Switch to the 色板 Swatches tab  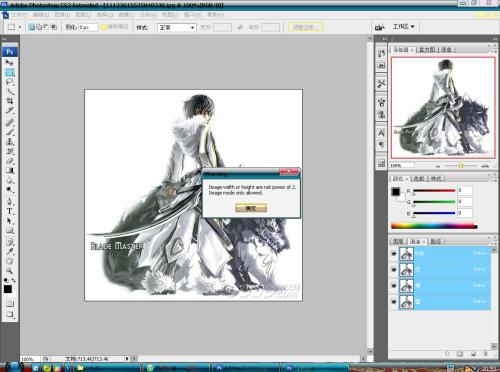point(419,179)
